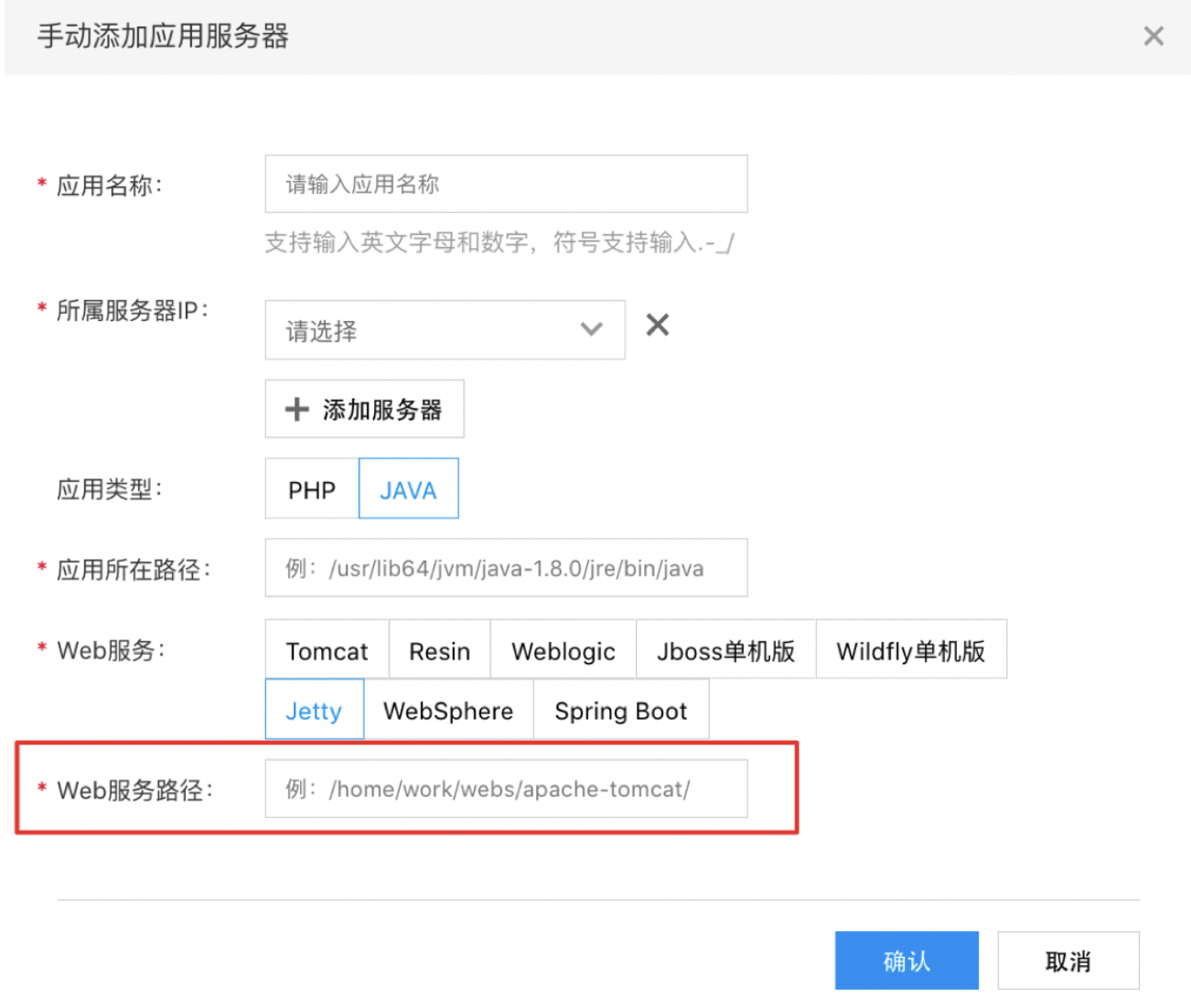Select PHP application type
1191x1008 pixels.
pos(312,489)
